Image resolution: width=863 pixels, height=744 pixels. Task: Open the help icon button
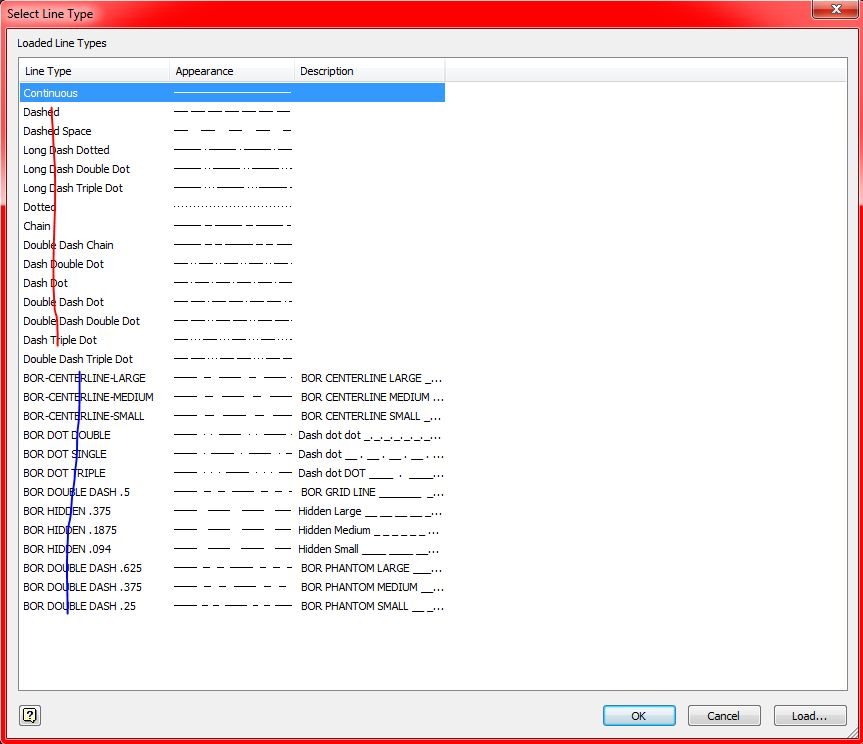(x=30, y=715)
